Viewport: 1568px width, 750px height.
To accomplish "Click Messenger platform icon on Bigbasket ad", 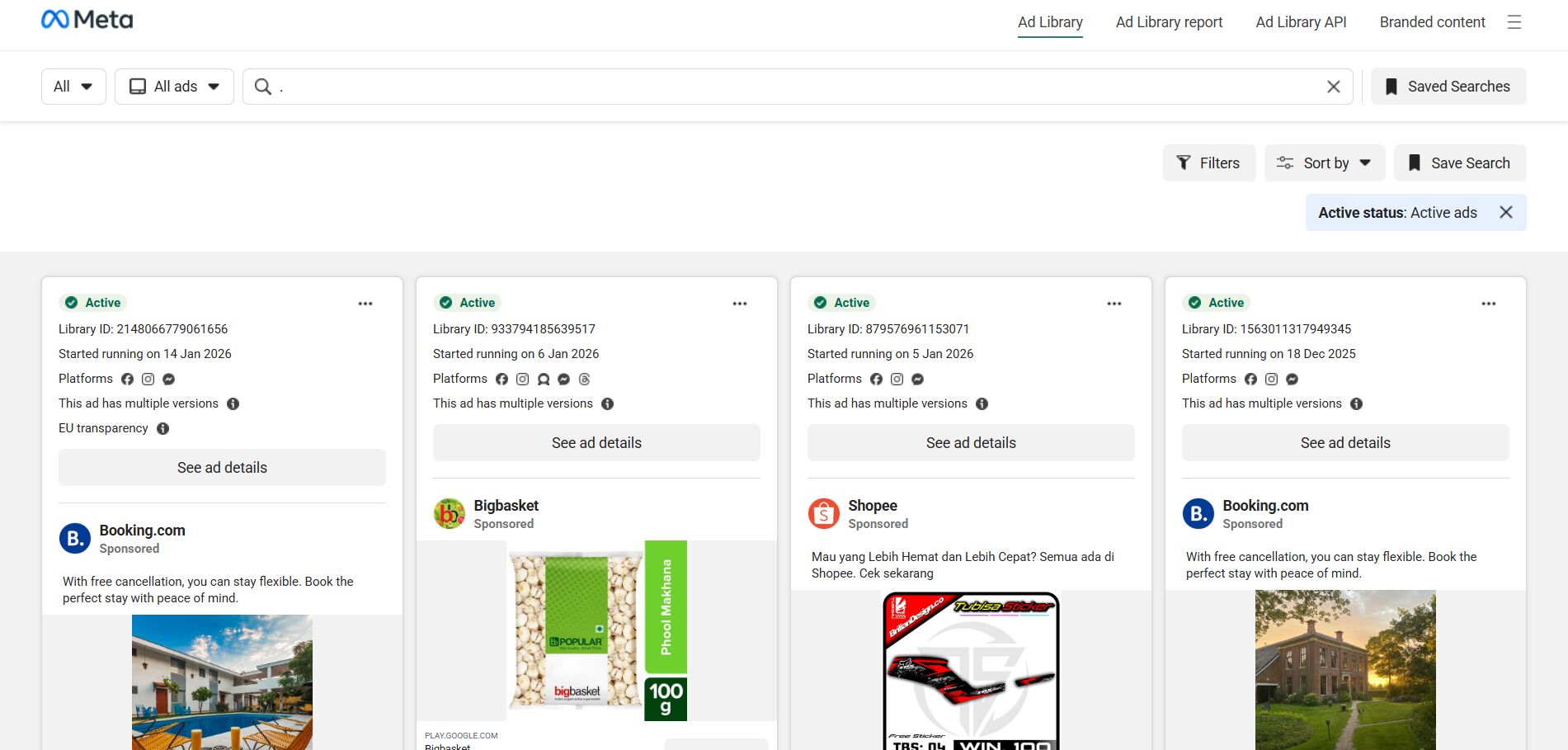I will click(x=564, y=380).
